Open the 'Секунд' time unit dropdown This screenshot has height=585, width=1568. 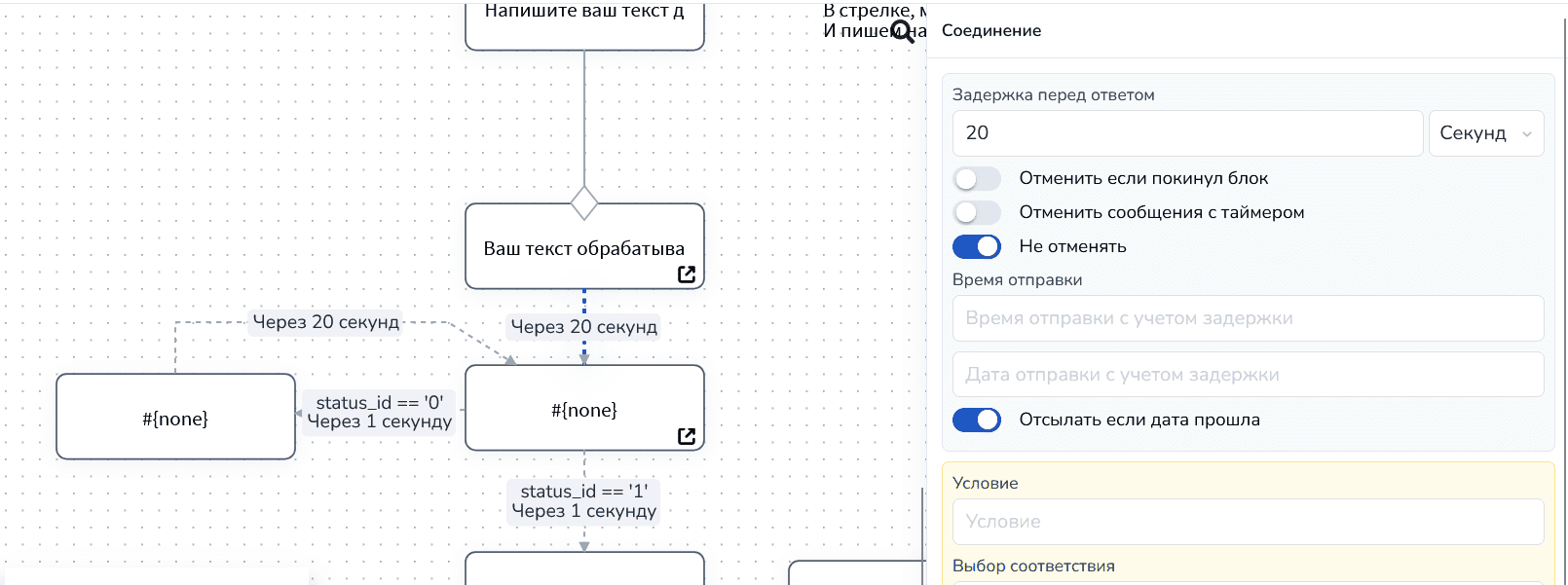pyautogui.click(x=1485, y=133)
